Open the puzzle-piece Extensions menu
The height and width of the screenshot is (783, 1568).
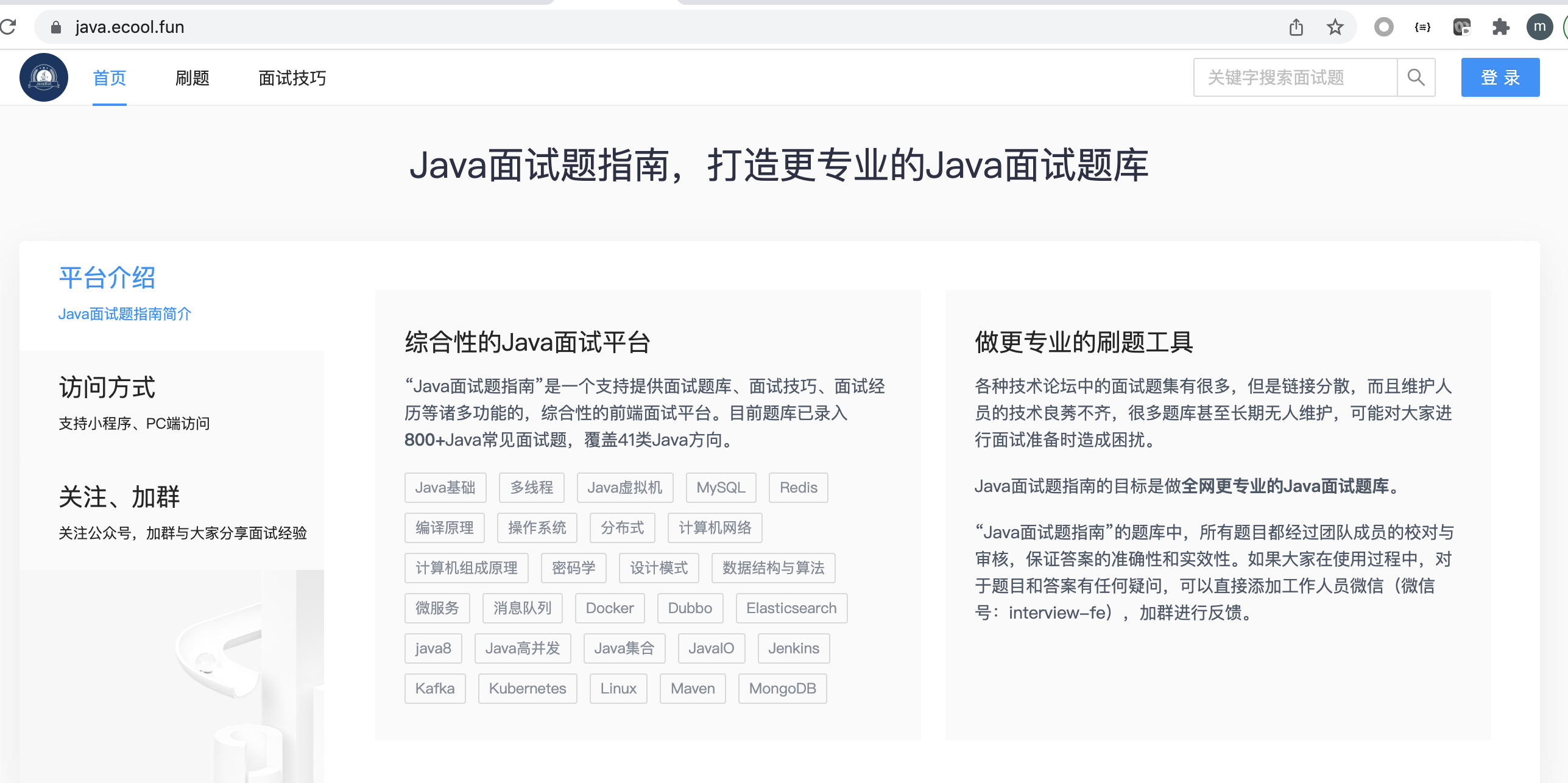pyautogui.click(x=1500, y=27)
